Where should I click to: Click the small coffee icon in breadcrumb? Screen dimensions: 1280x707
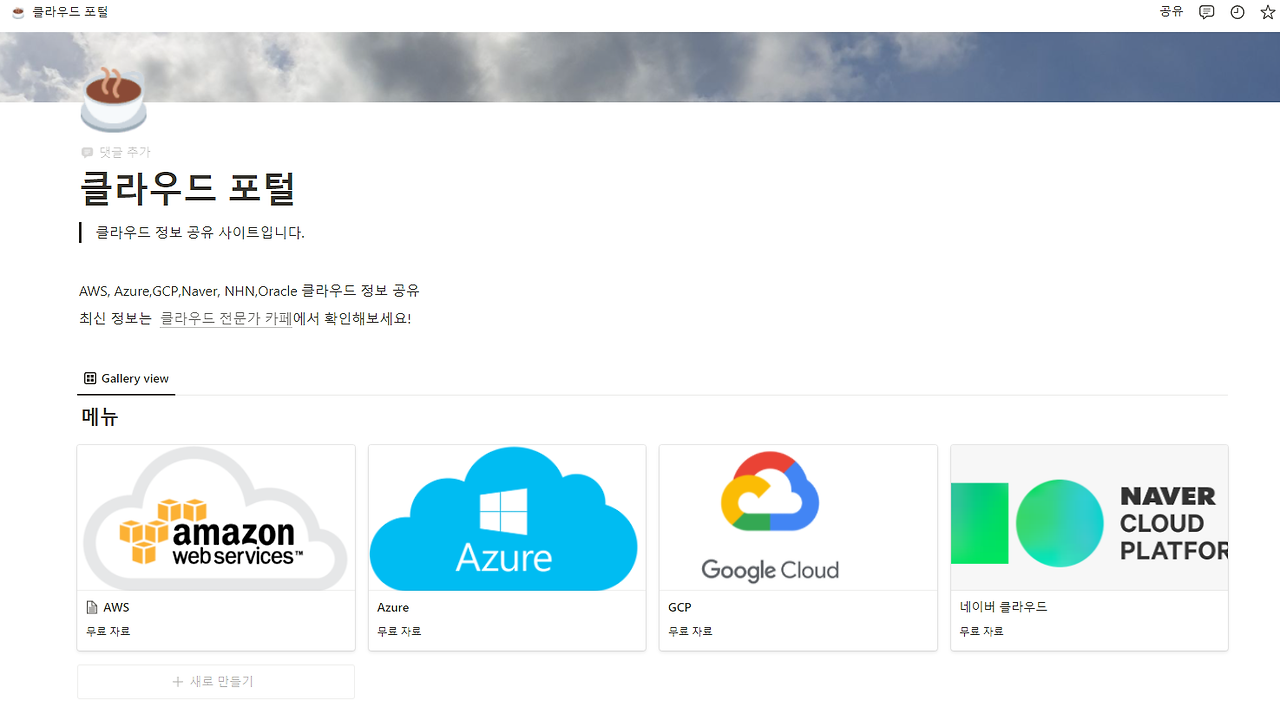coord(17,12)
